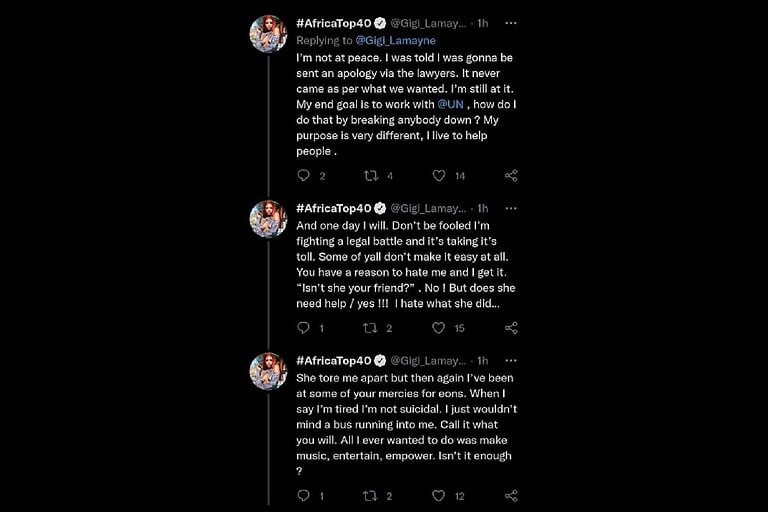The height and width of the screenshot is (512, 768).
Task: Share the "She tore me apart" tweet
Action: click(x=511, y=496)
